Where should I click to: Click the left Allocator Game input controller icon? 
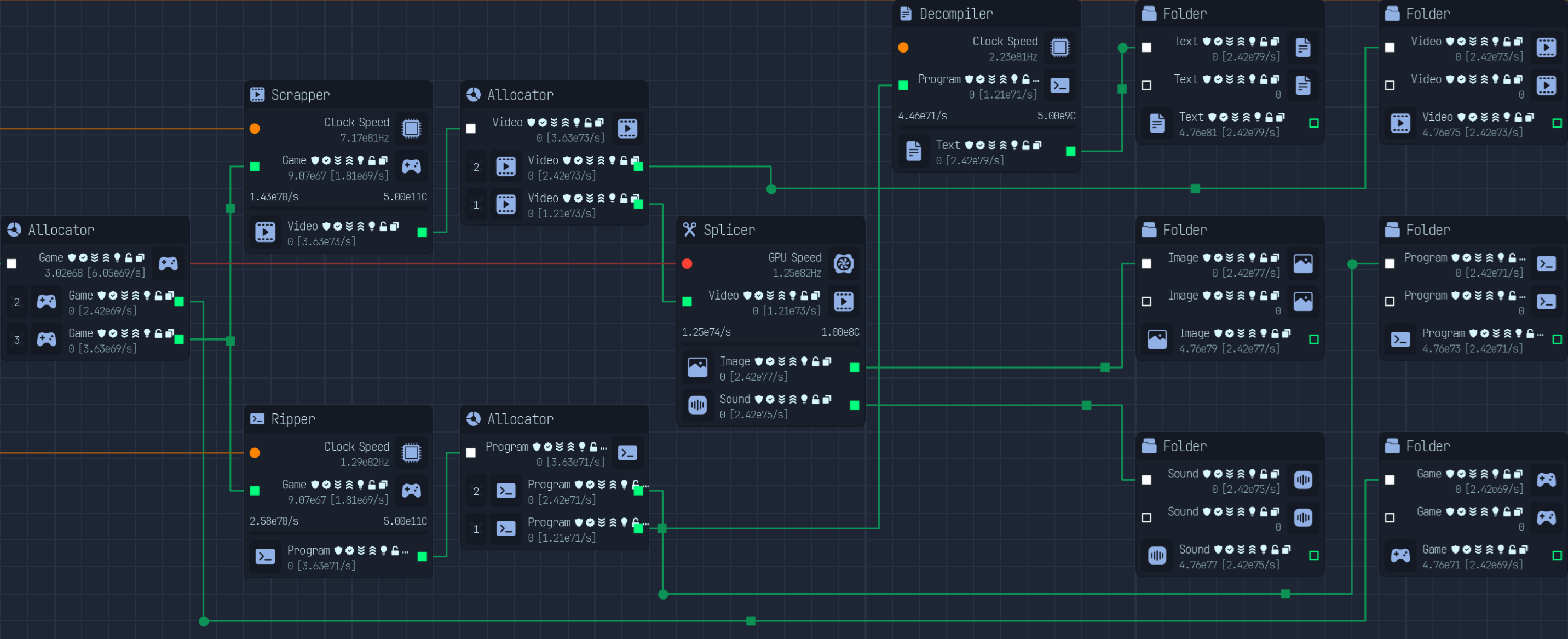[168, 263]
